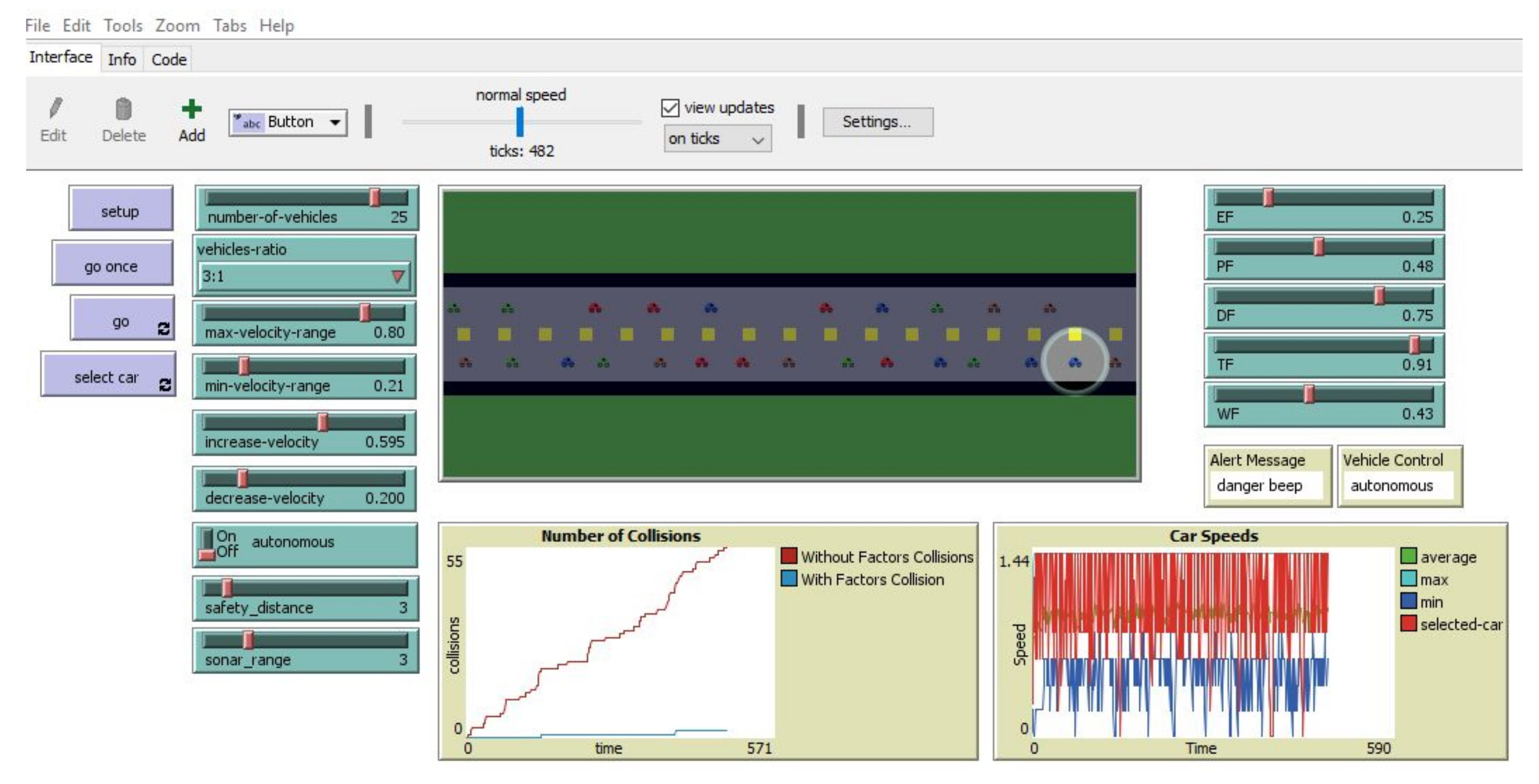Image resolution: width=1539 pixels, height=784 pixels.
Task: Click the number-of-vehicles slider handle
Action: pos(375,197)
